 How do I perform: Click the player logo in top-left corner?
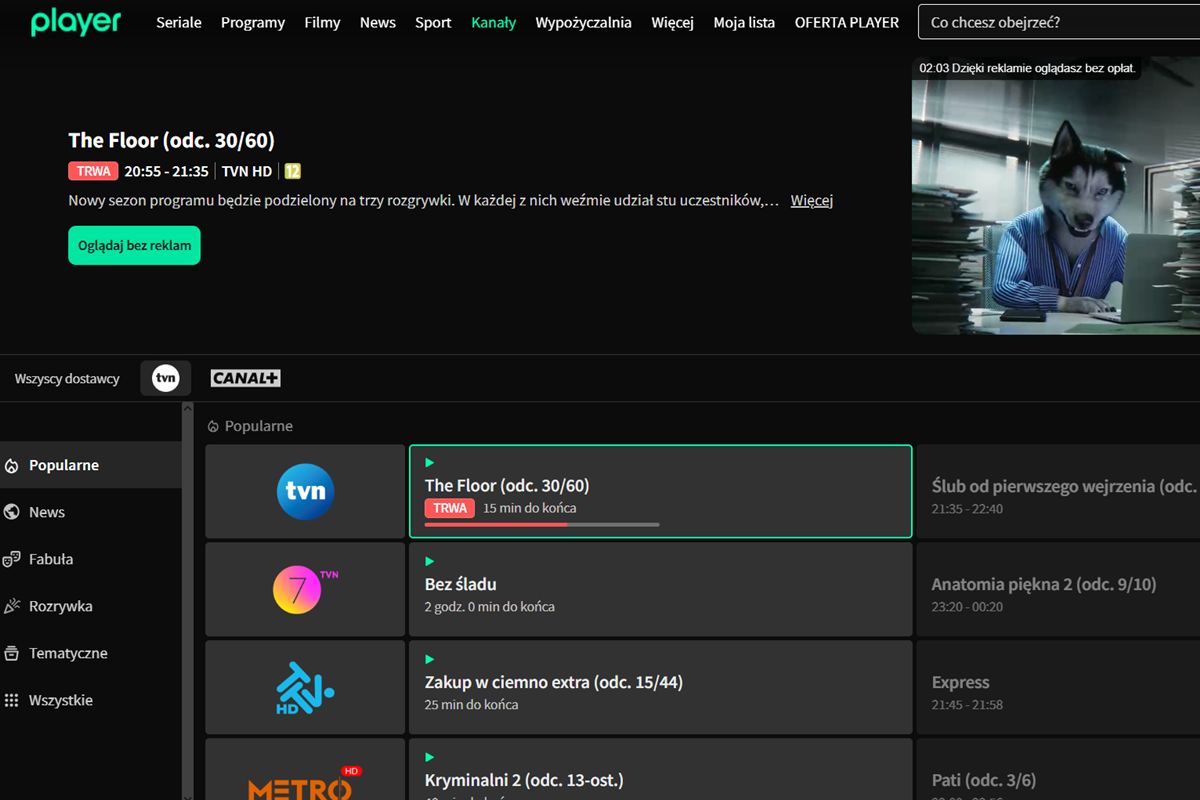tap(75, 21)
